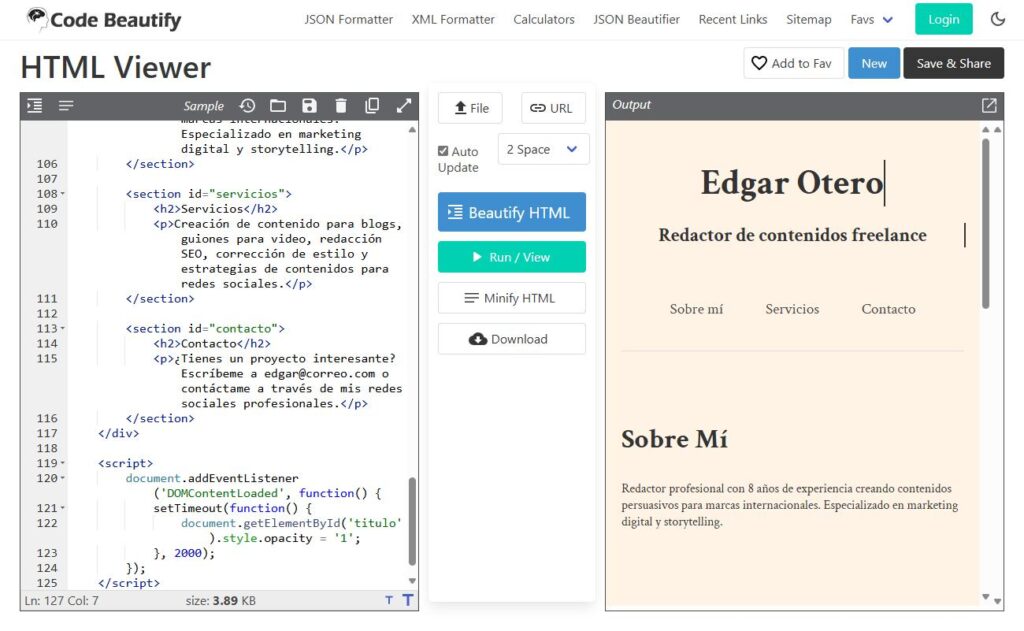Click editor scroll-down arrow
This screenshot has height=631, width=1024.
pyautogui.click(x=412, y=581)
